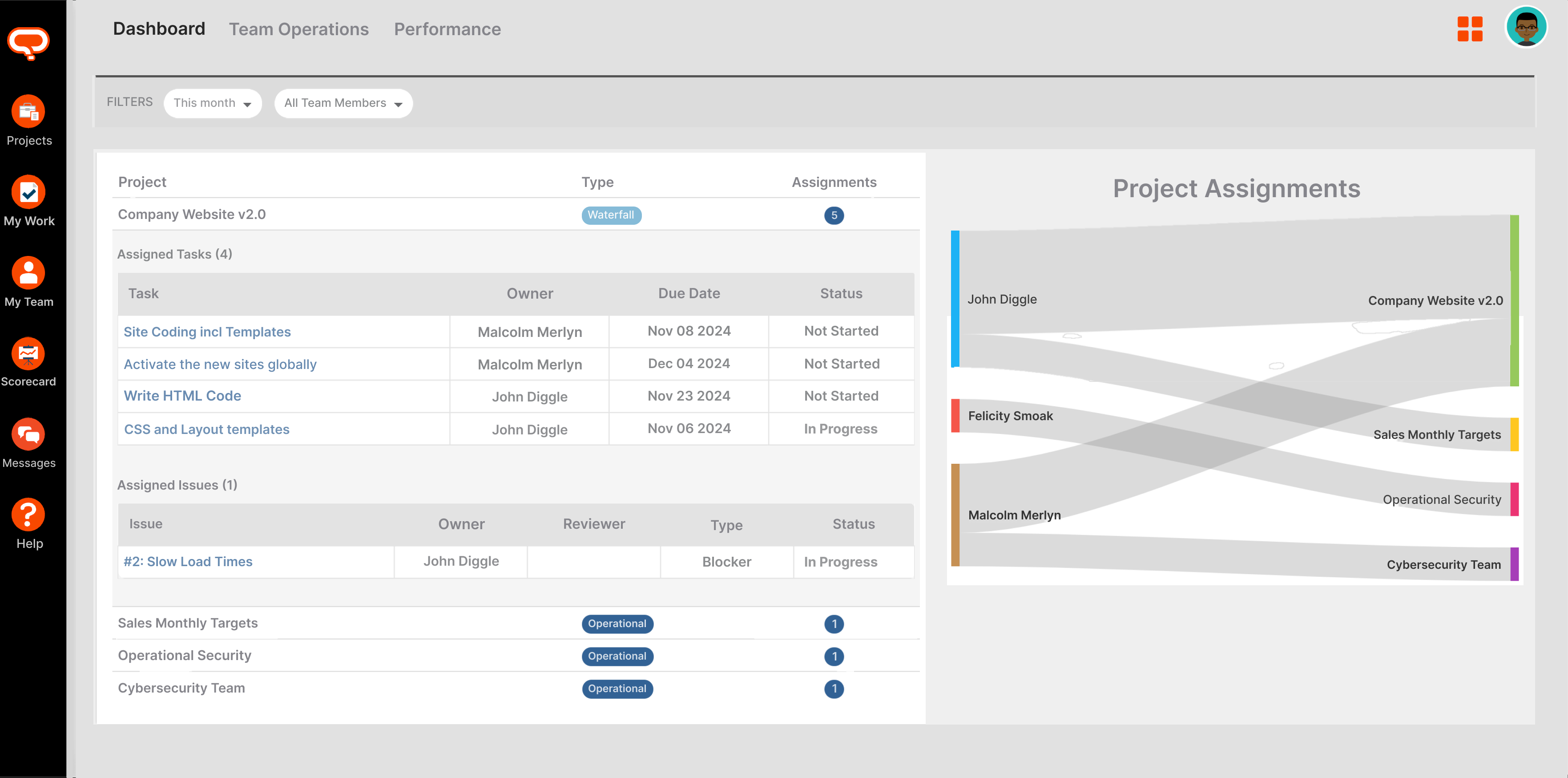Open the My Team person icon
1568x778 pixels.
(x=28, y=273)
